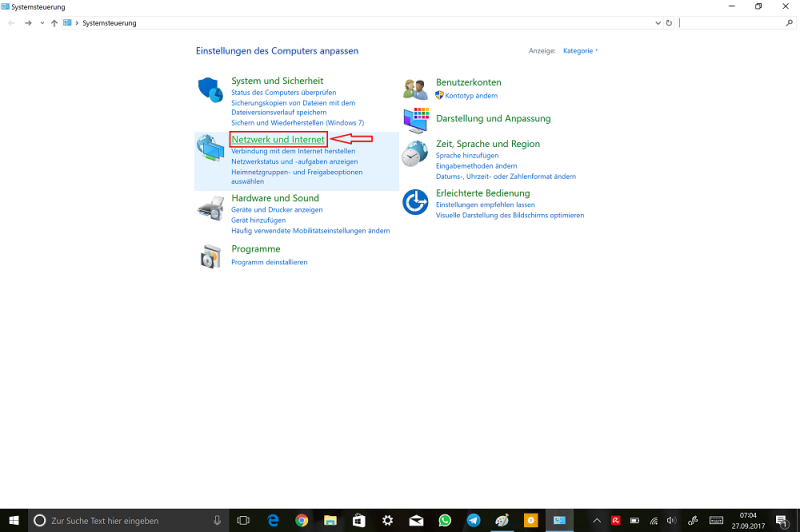Click Häufig verwendete Mobilitätseinstellungen ändern
800x532 pixels.
310,231
